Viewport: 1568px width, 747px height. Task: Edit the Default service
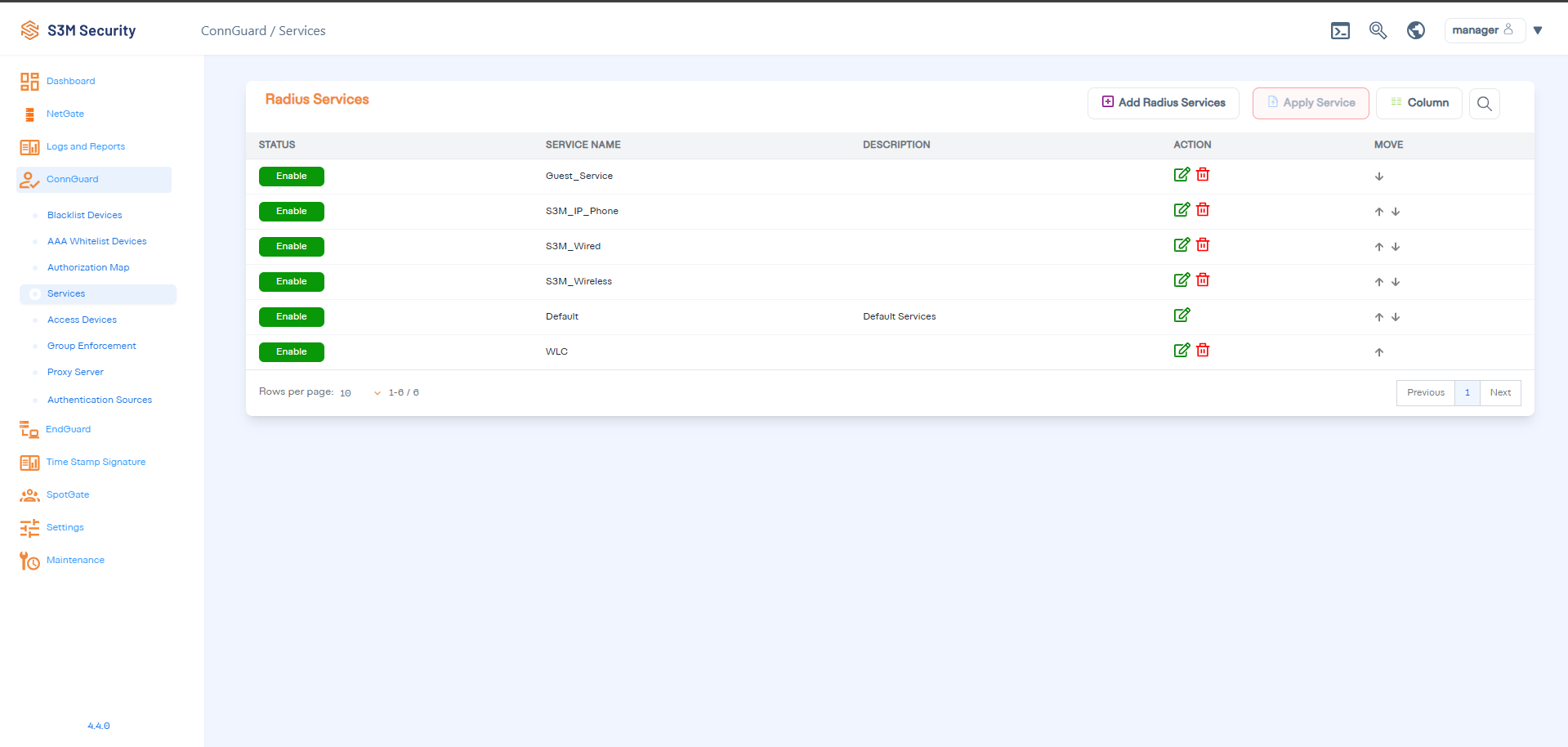point(1182,315)
